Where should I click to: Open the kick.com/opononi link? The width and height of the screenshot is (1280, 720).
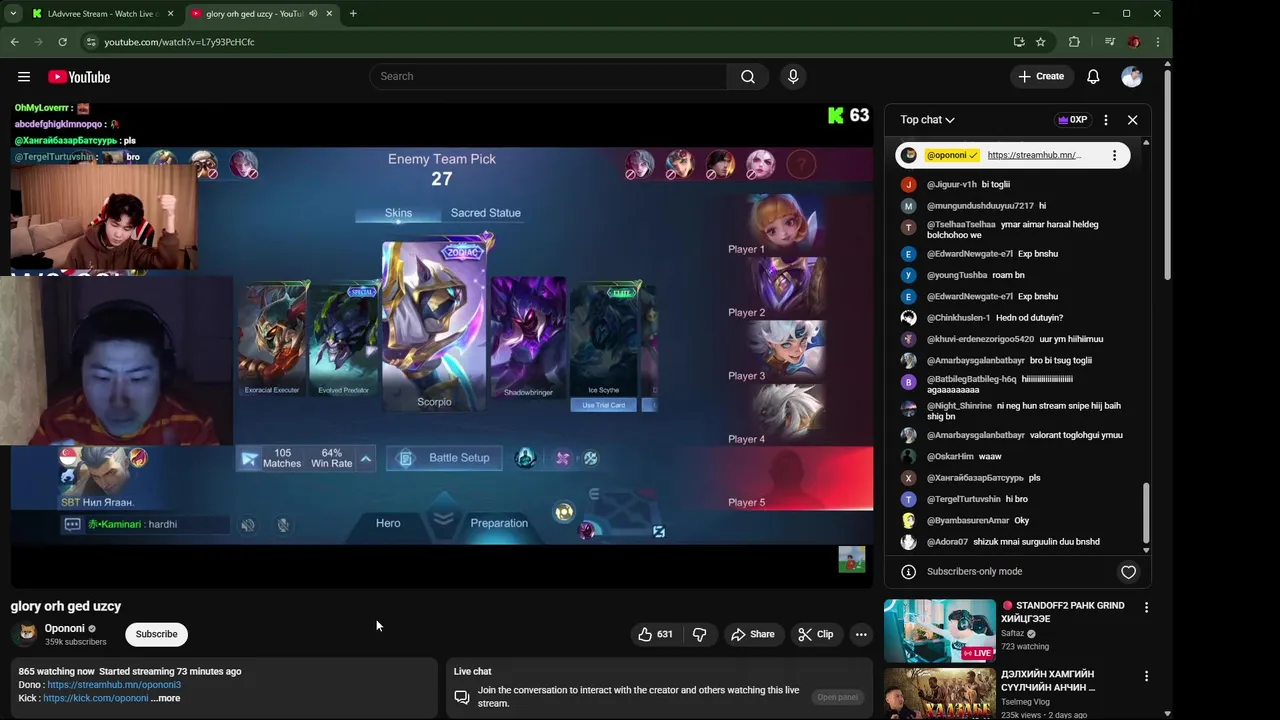(x=95, y=698)
